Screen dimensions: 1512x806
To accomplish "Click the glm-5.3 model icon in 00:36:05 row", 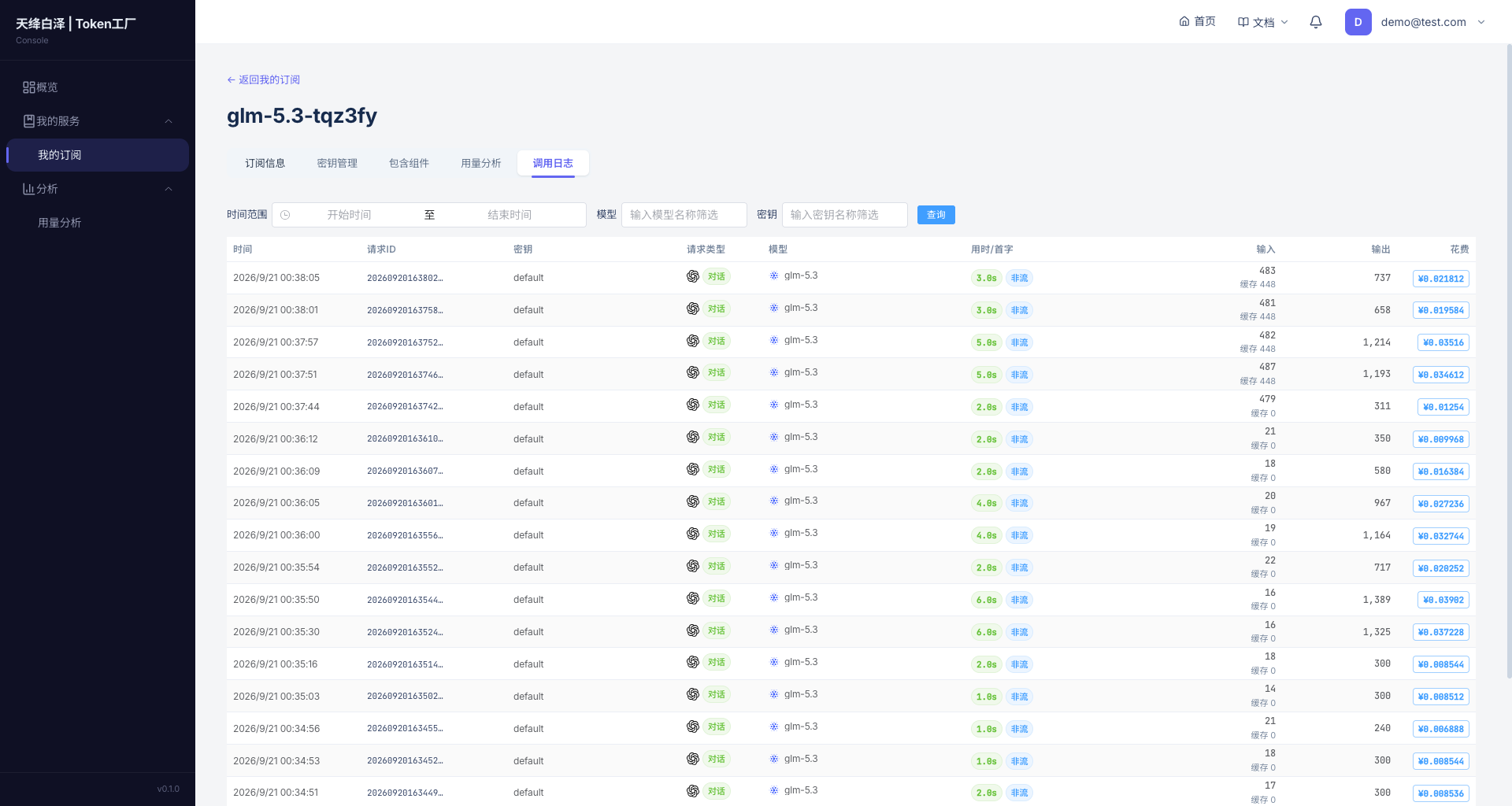I will [774, 501].
